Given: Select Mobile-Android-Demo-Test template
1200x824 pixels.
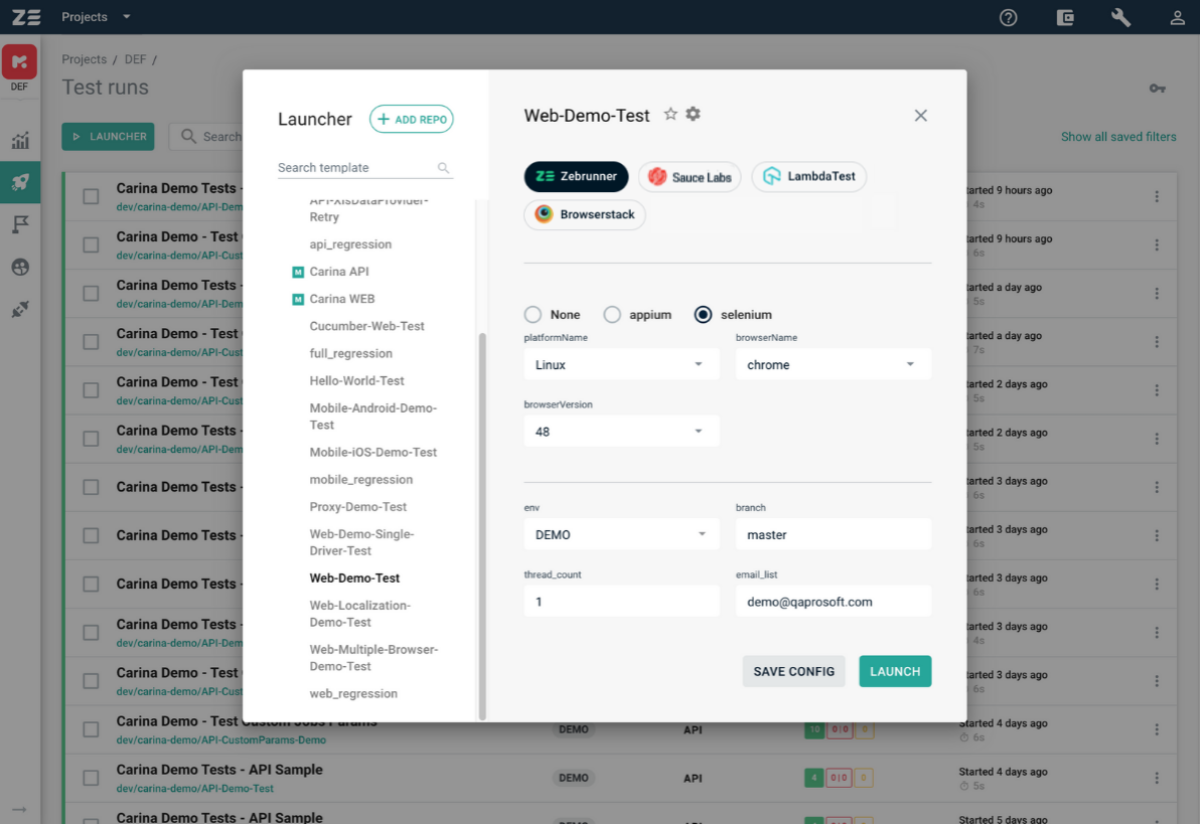Looking at the screenshot, I should point(373,416).
